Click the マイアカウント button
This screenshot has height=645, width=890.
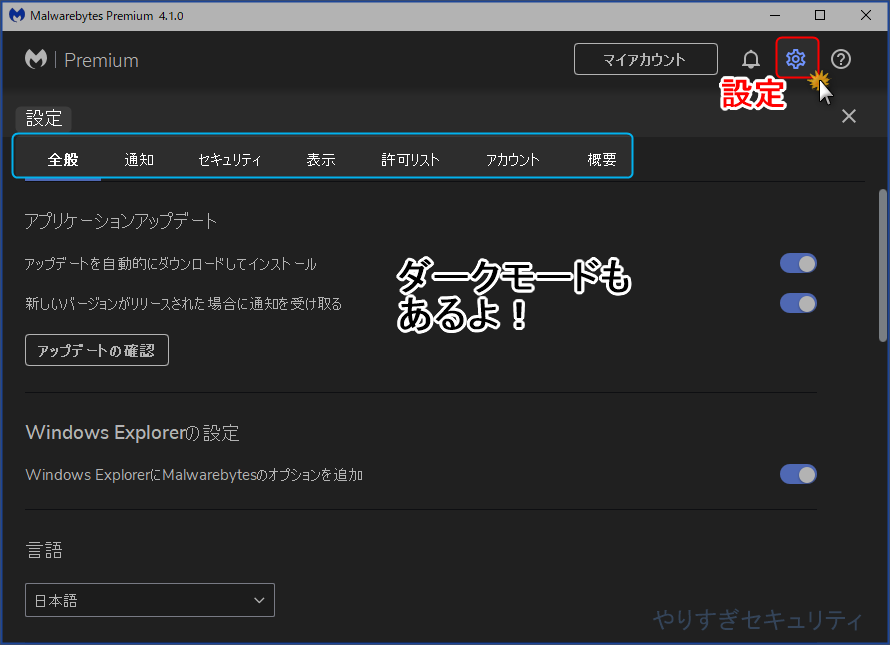point(645,59)
